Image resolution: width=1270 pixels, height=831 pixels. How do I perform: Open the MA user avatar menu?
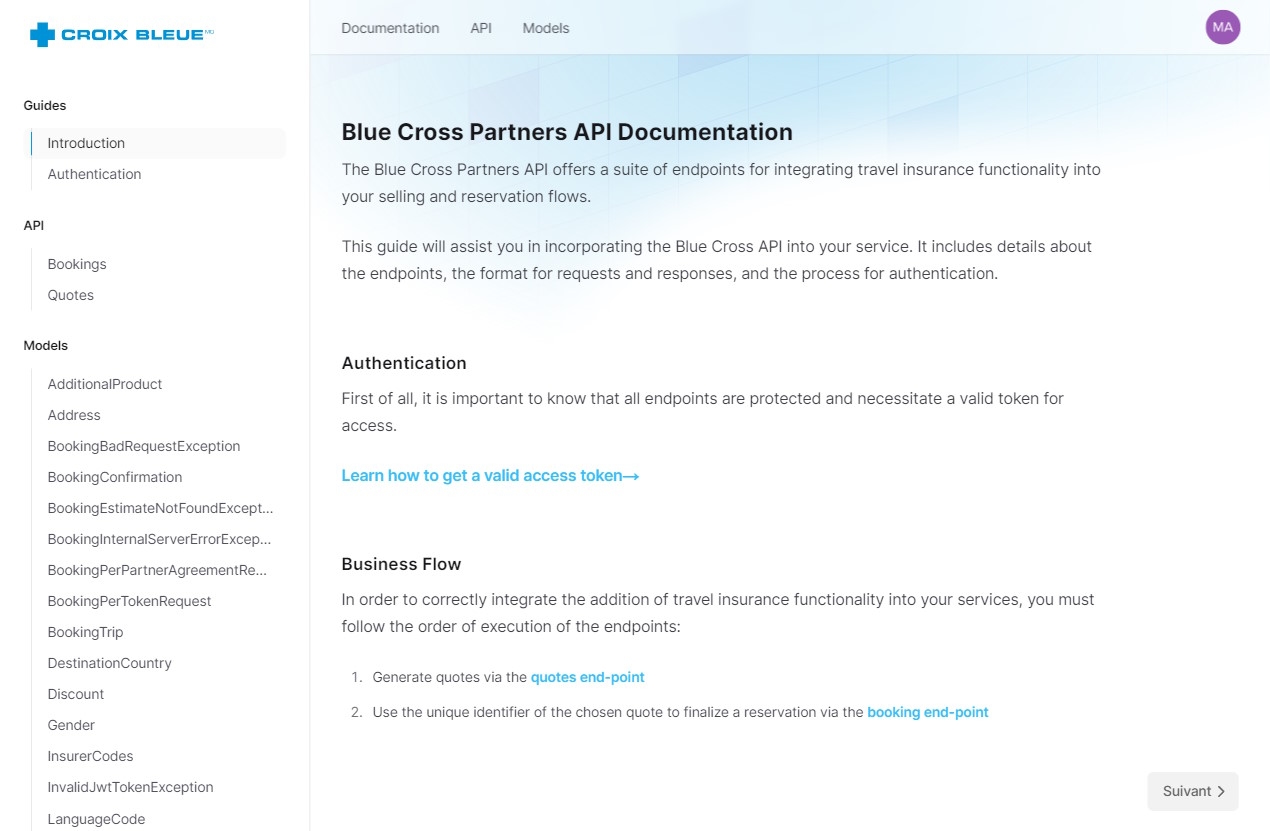1221,27
